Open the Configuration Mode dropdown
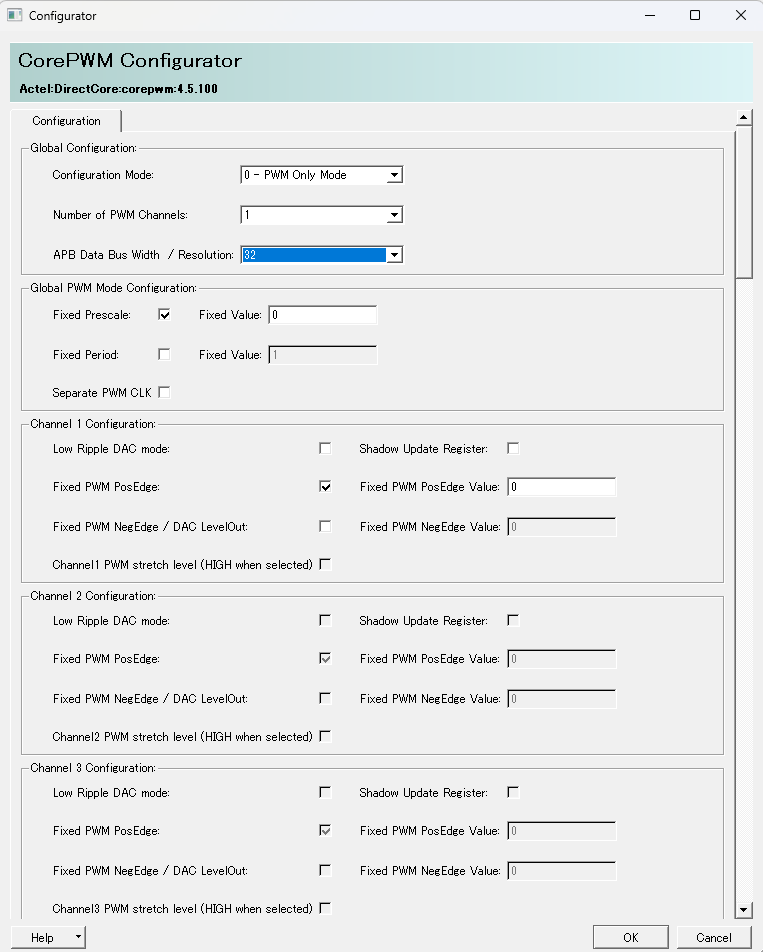The image size is (763, 952). [394, 175]
